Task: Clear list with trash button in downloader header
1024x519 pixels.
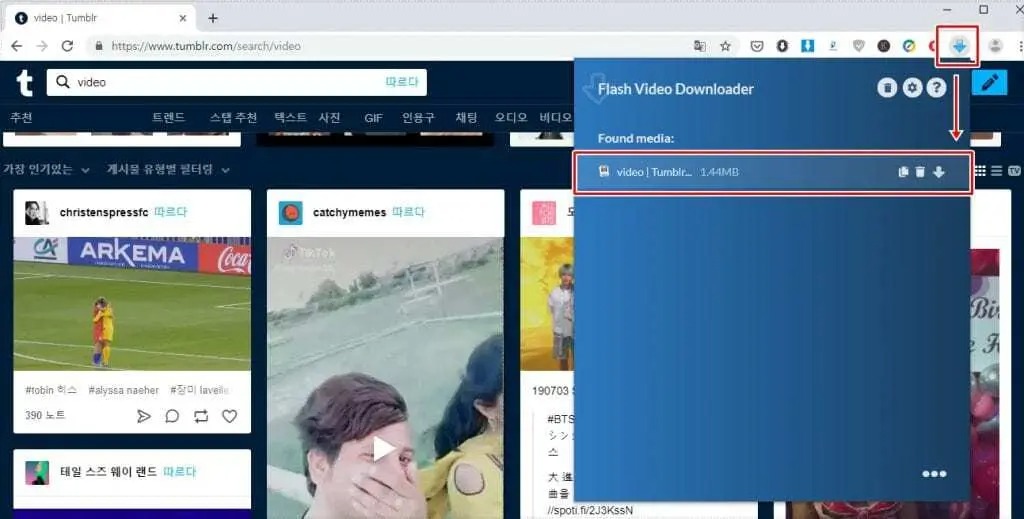Action: pyautogui.click(x=887, y=87)
